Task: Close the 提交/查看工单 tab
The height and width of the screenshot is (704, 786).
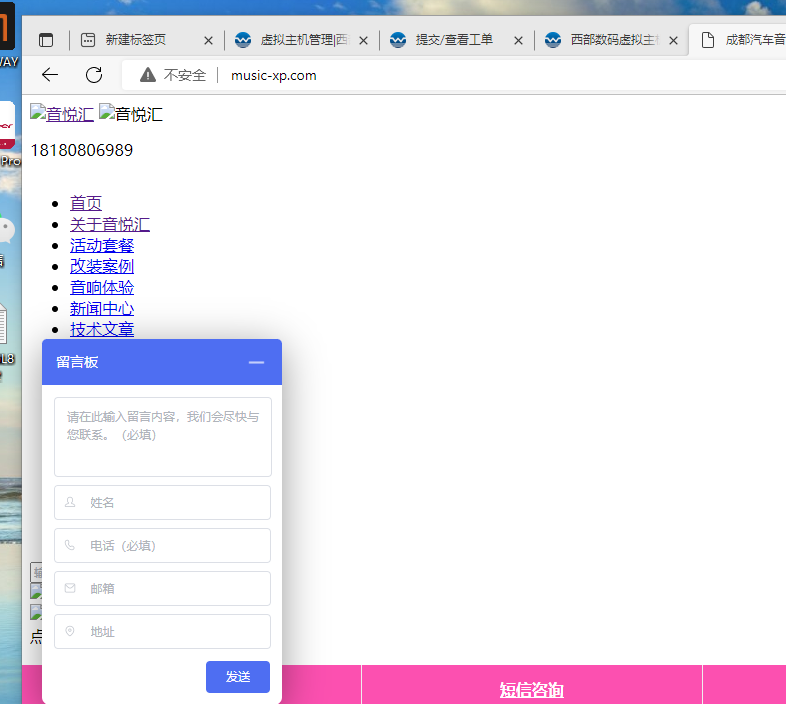Action: click(519, 41)
